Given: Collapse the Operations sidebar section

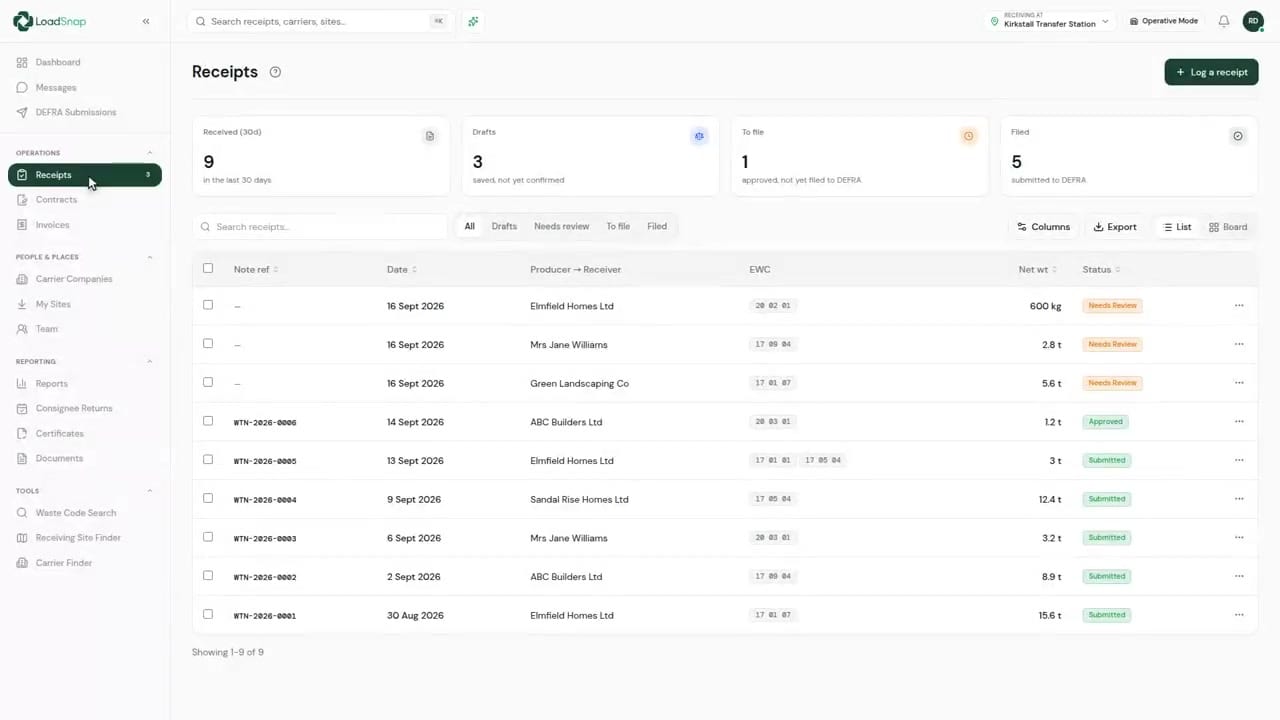Looking at the screenshot, I should coord(150,153).
